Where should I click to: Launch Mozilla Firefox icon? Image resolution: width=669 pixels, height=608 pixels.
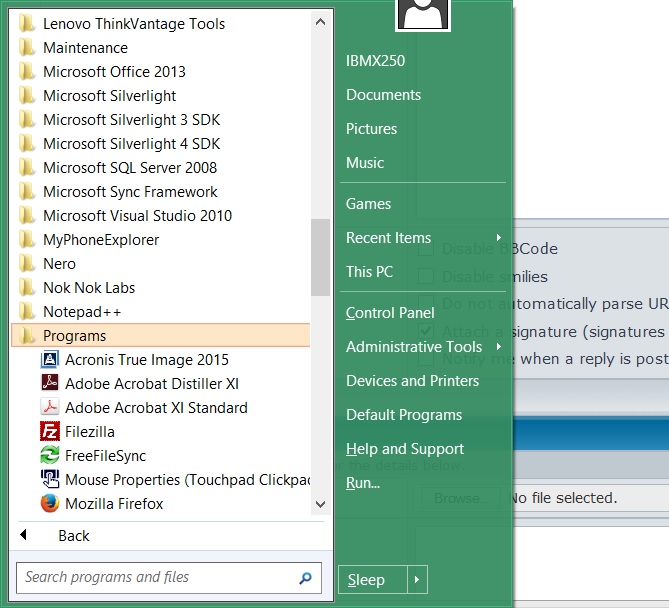50,504
